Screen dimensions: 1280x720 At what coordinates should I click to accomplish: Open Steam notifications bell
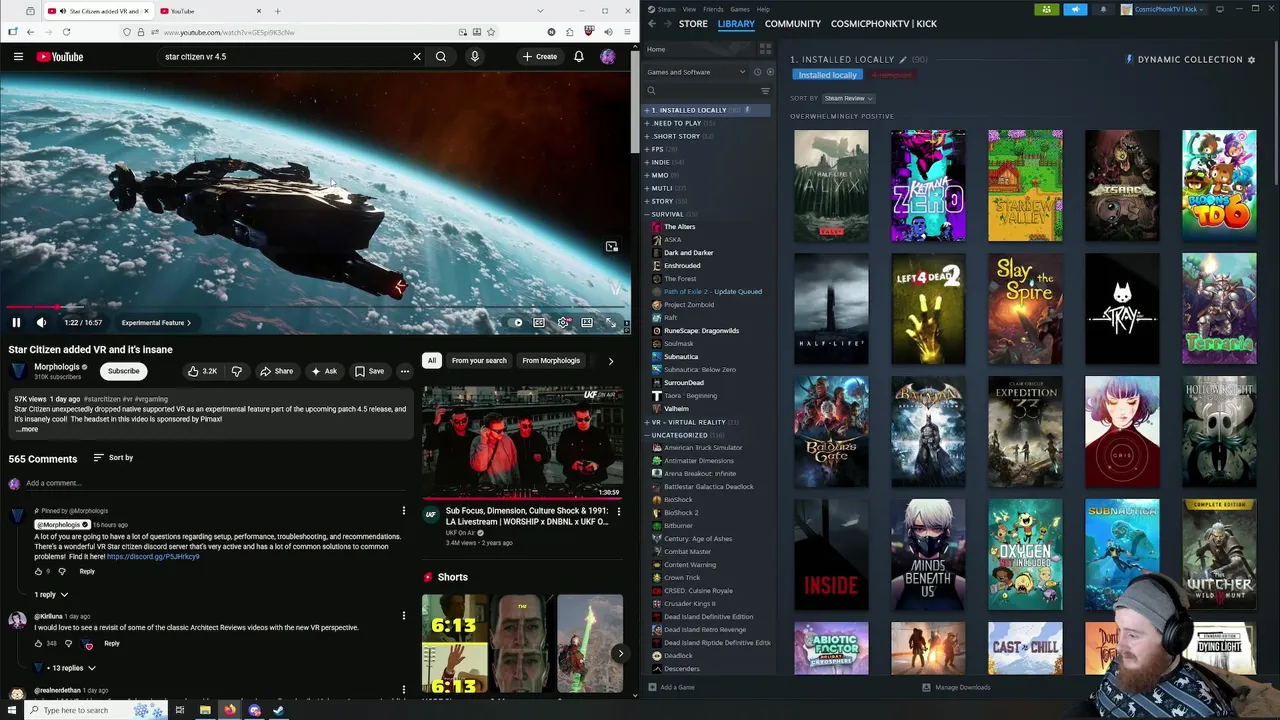pos(1104,9)
